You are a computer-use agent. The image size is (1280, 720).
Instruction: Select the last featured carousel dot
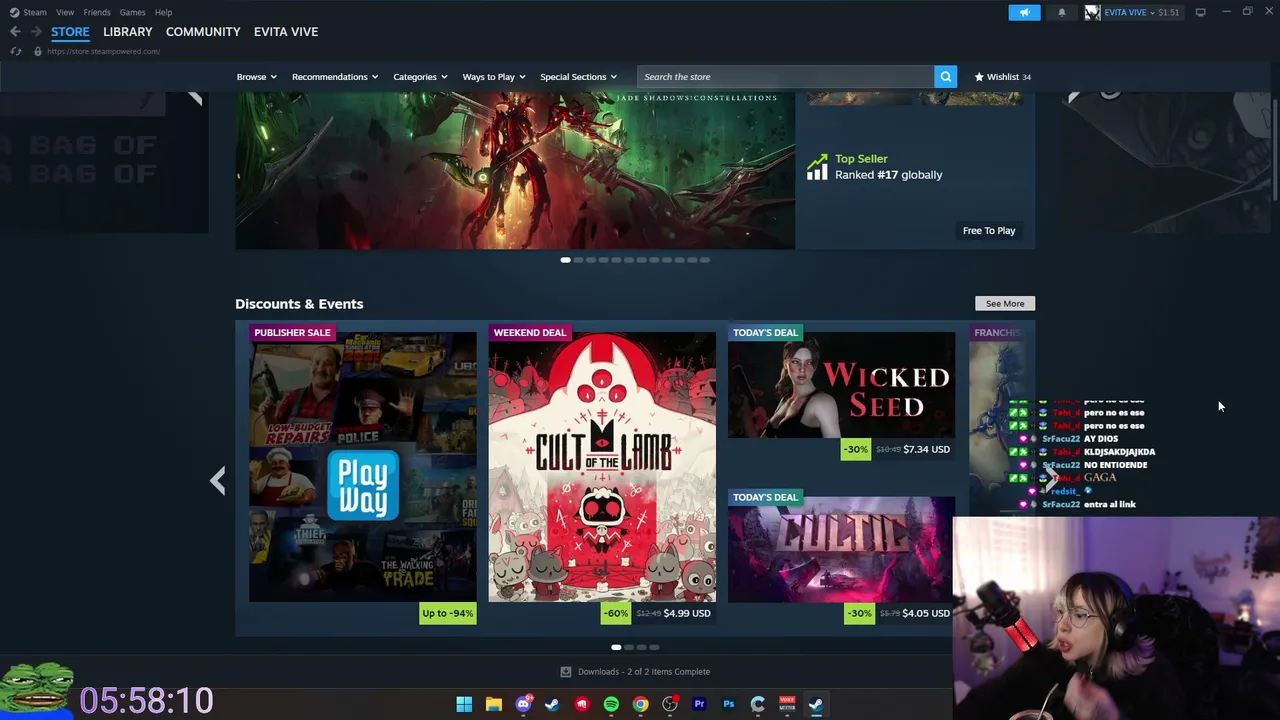[705, 260]
